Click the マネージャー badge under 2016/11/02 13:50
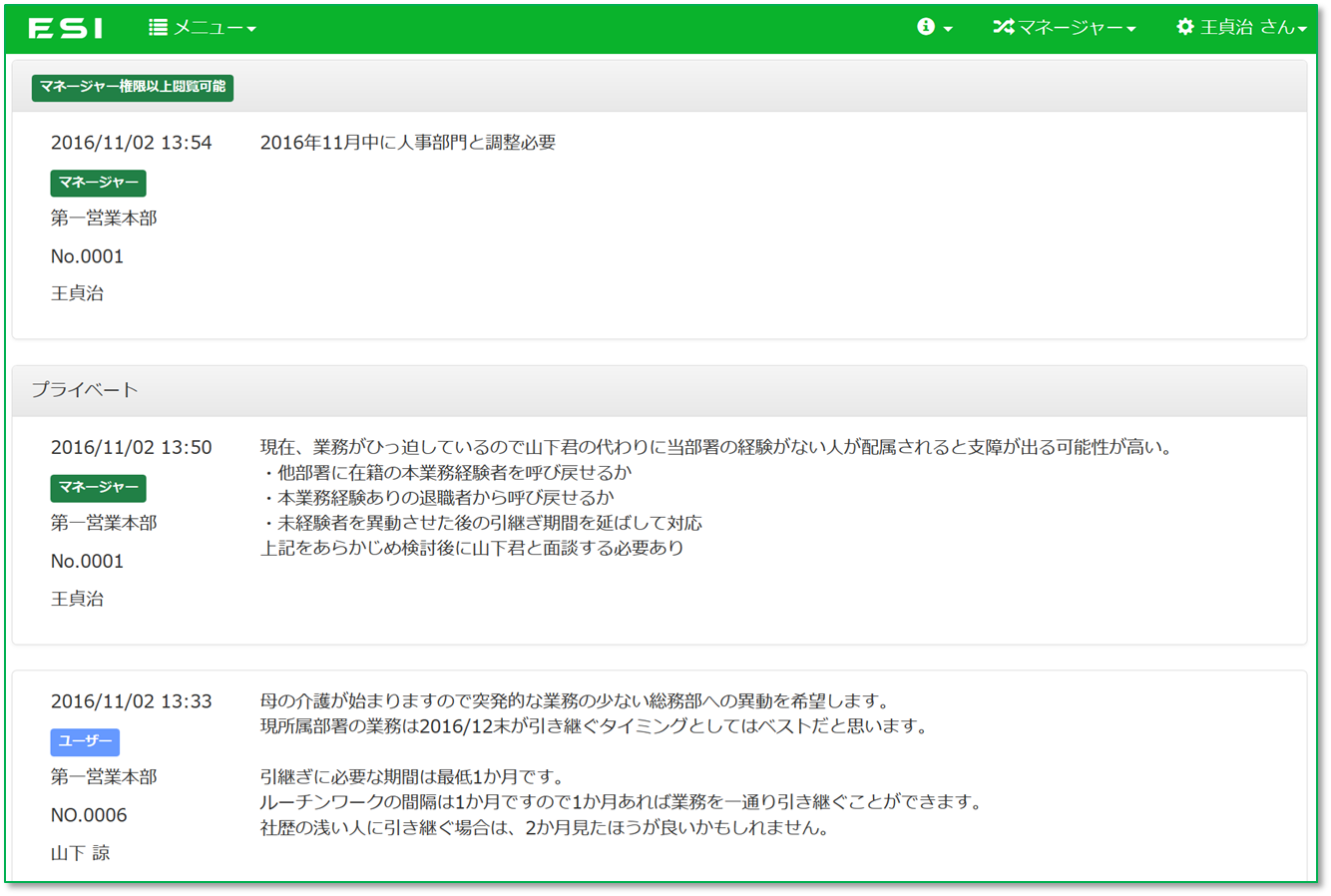The width and height of the screenshot is (1331, 896). click(99, 488)
